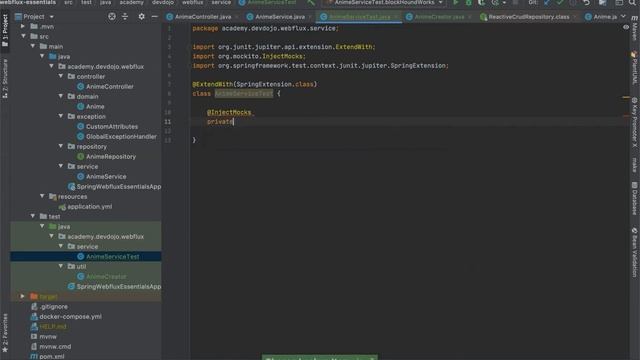The image size is (640, 360).
Task: Select GlobalExceptionHandler class
Action: pos(121,136)
